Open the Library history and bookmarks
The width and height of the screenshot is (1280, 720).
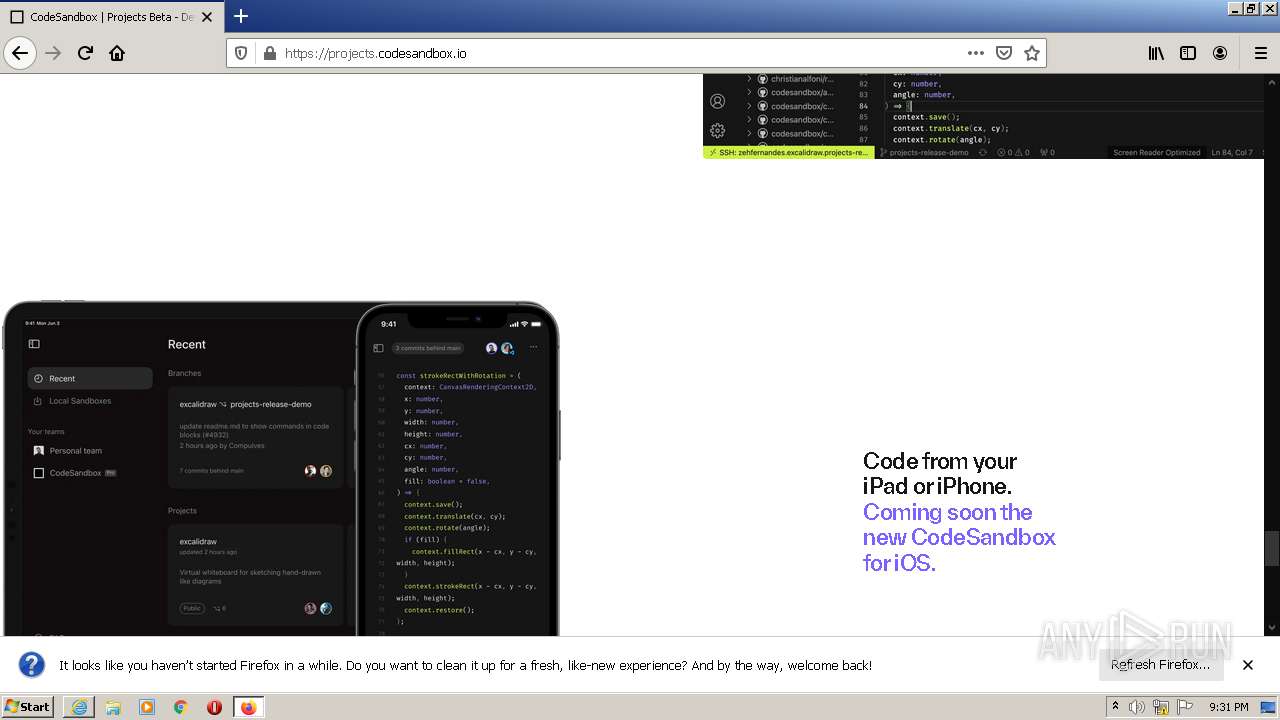coord(1156,53)
